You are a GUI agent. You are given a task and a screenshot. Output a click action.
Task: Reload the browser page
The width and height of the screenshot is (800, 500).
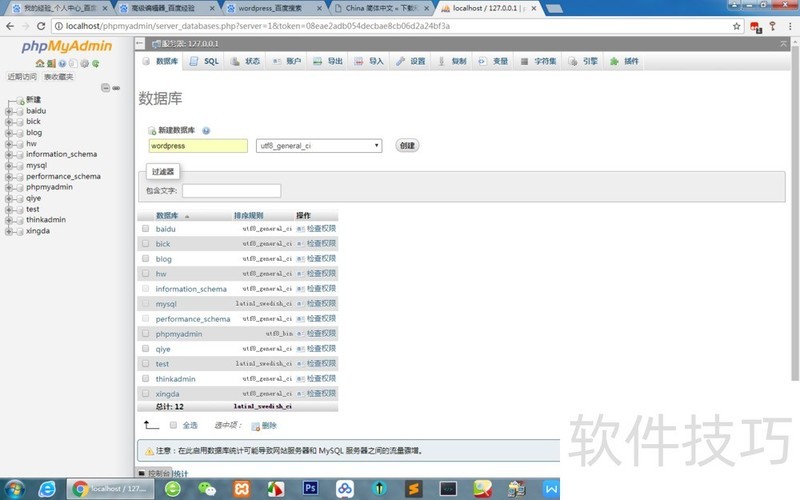[x=41, y=26]
